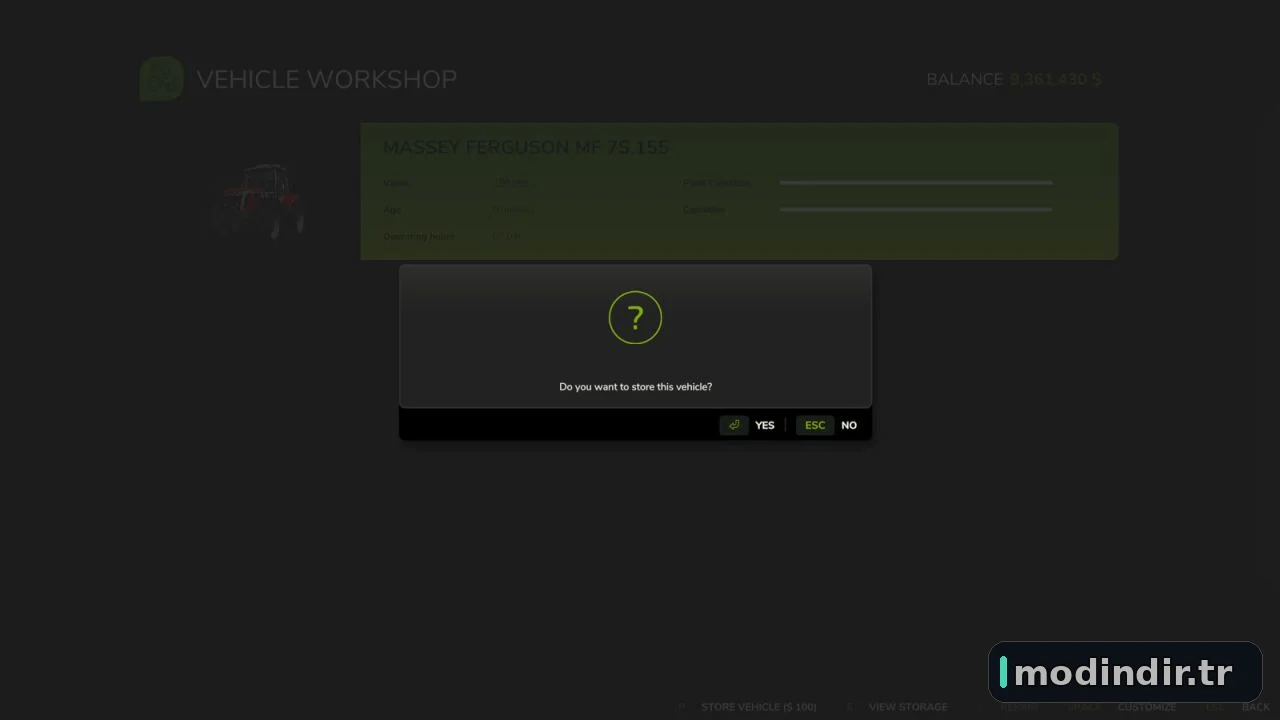Click the Massey Ferguson MF 7S.155 title
Screen dimensions: 1280x720
coord(526,147)
